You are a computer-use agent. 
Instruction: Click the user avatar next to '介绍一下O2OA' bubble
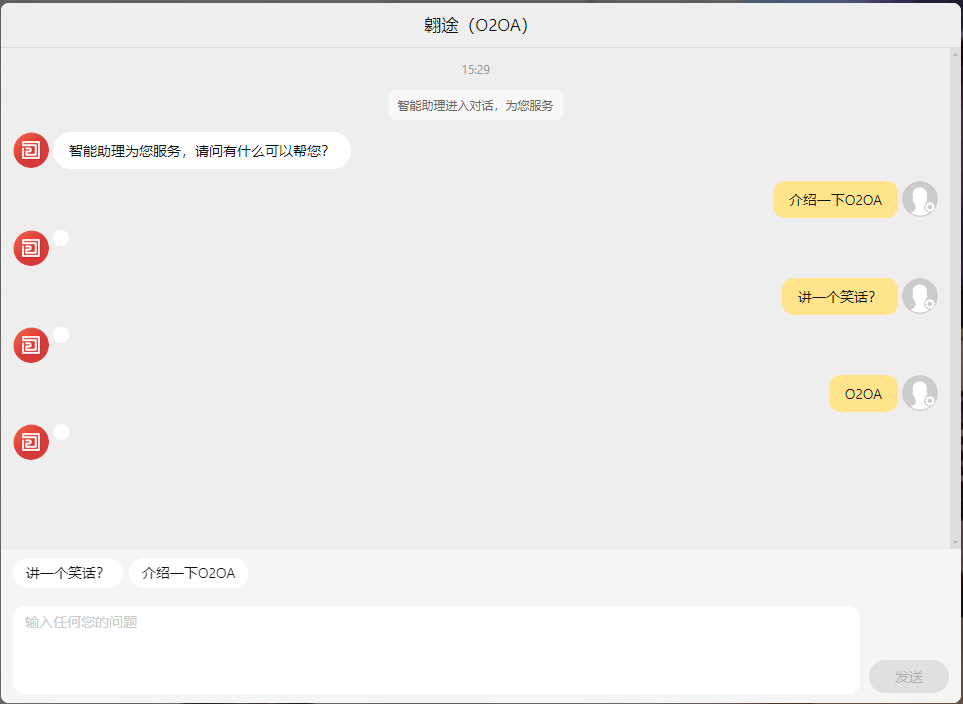(x=919, y=199)
